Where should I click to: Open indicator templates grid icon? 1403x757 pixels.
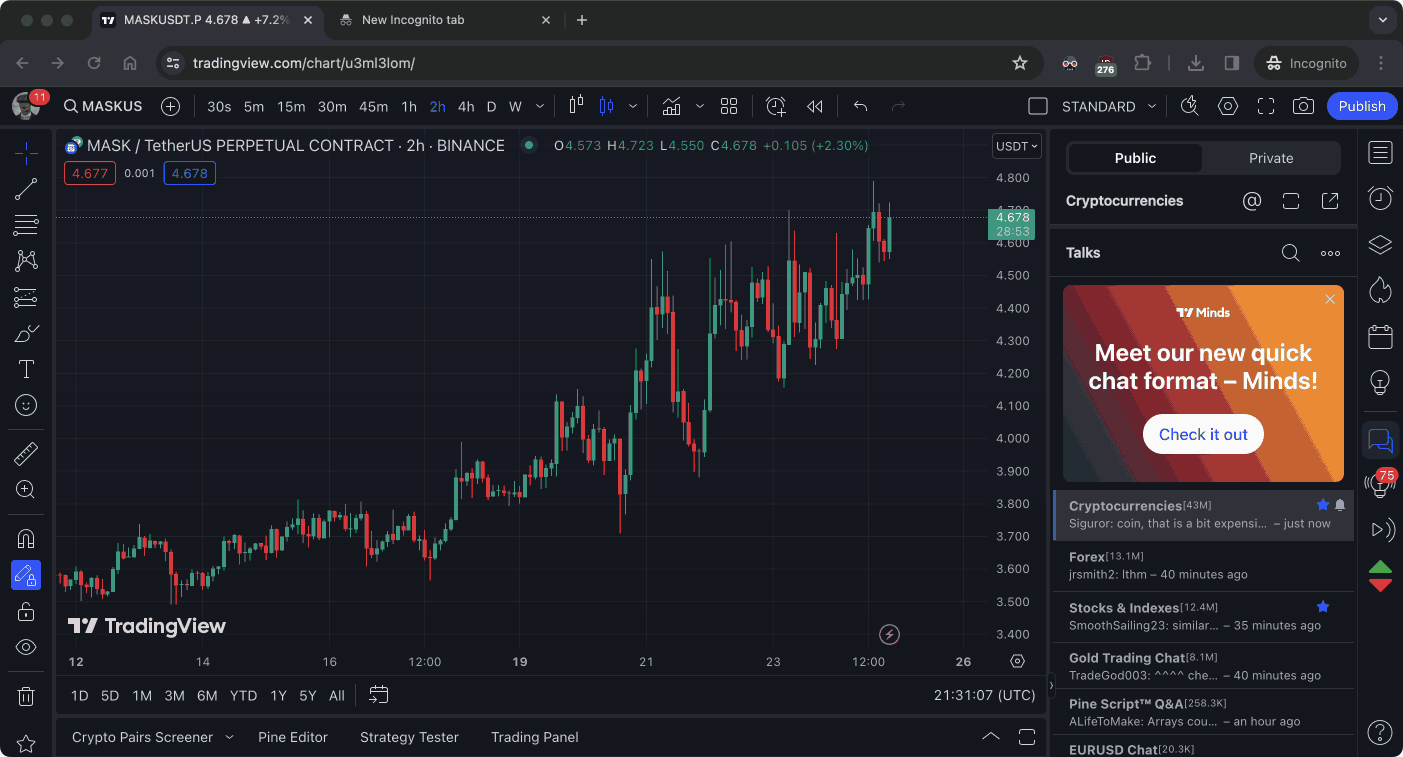coord(729,106)
